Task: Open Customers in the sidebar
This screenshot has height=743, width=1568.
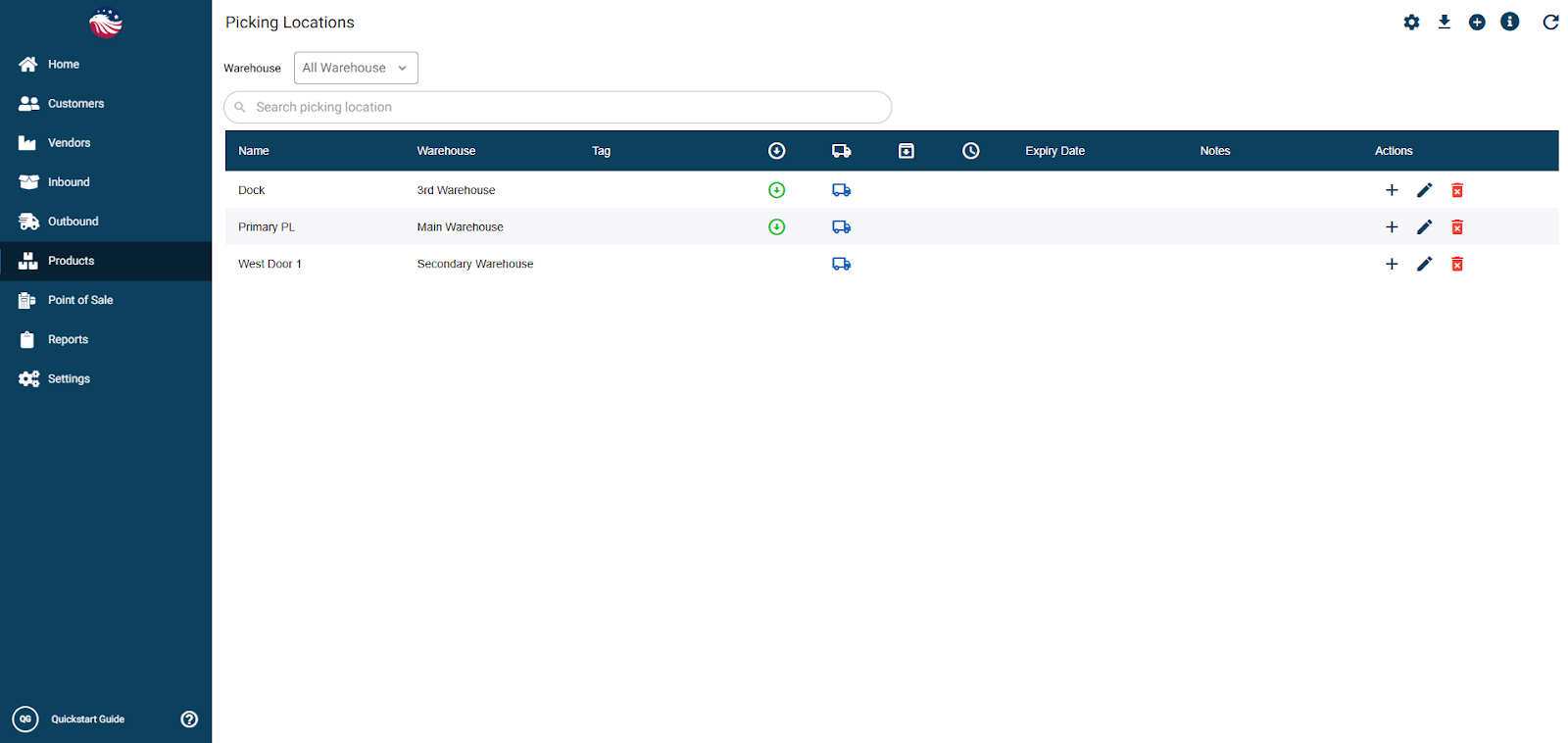Action: 106,104
